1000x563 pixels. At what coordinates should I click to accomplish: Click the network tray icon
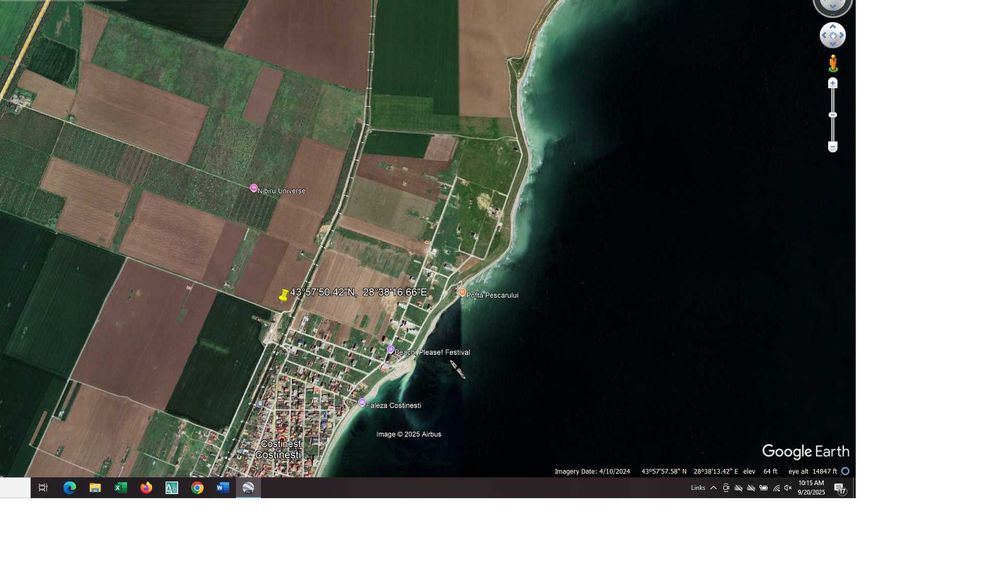[x=776, y=488]
